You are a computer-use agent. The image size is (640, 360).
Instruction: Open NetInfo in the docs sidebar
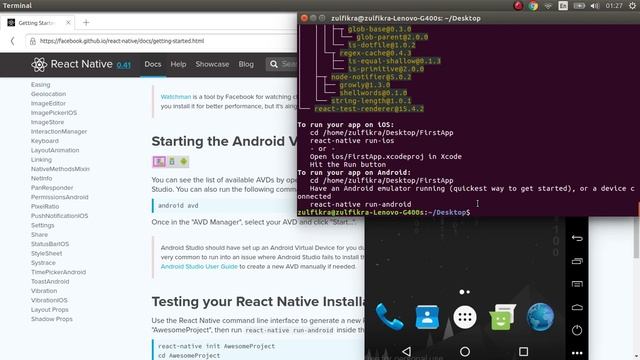click(x=42, y=178)
